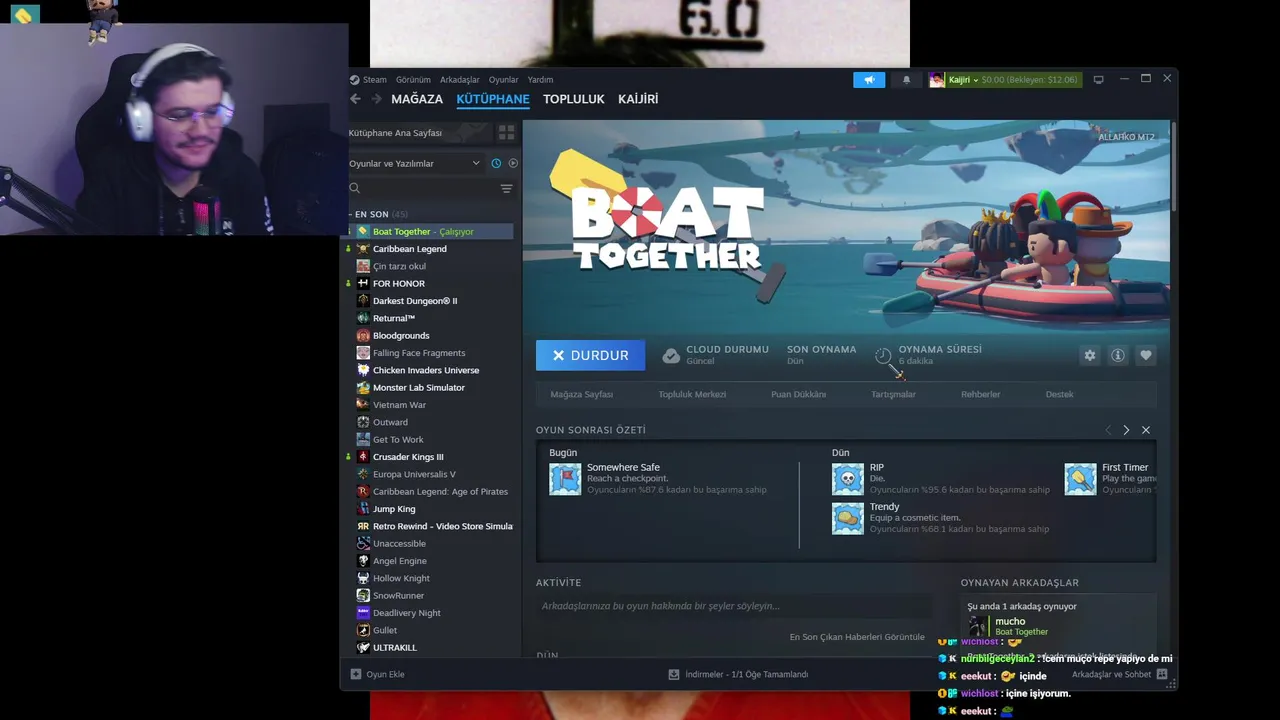Open the Destek link

pyautogui.click(x=1059, y=394)
